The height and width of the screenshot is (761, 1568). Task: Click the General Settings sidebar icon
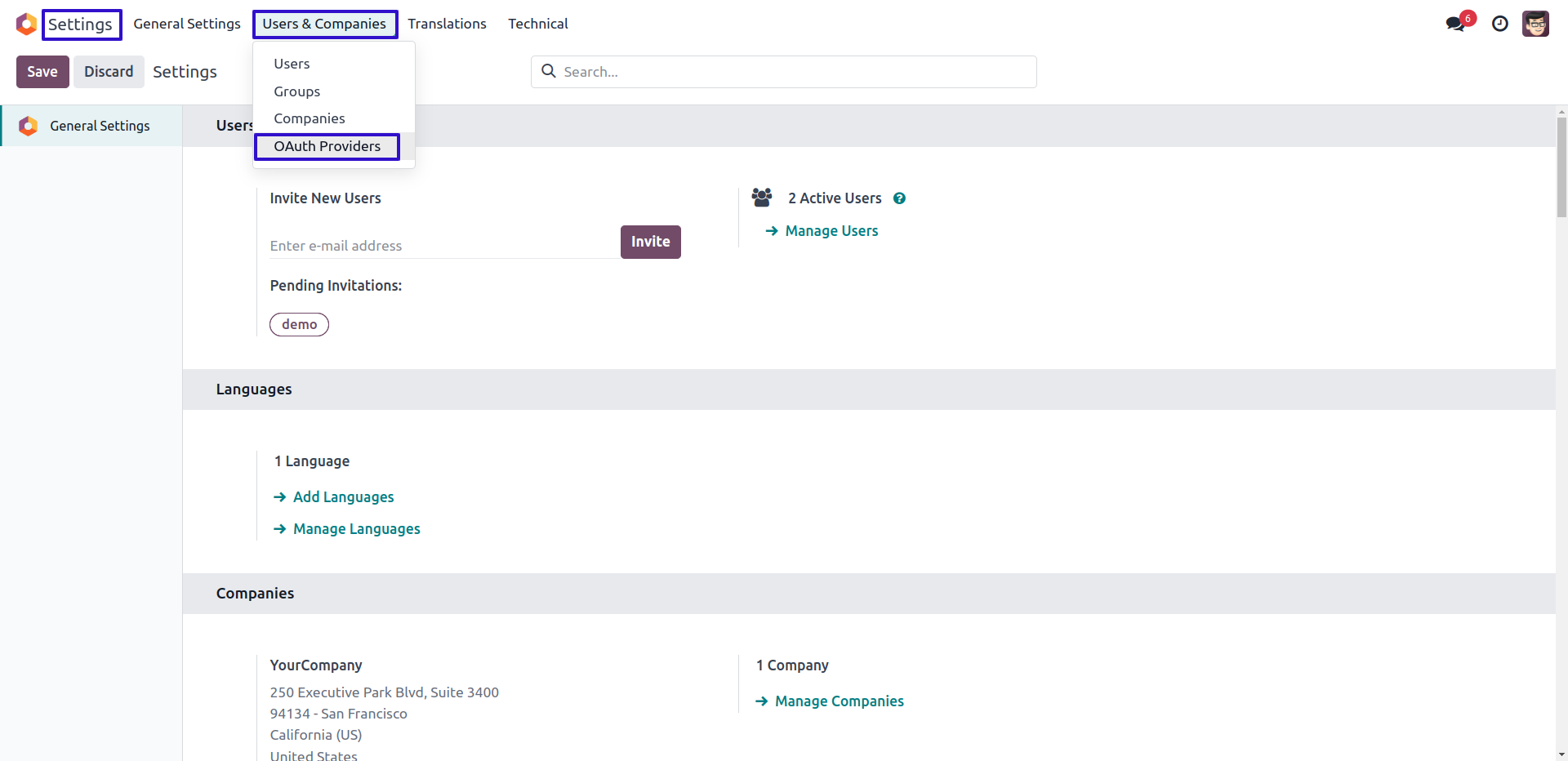tap(29, 126)
